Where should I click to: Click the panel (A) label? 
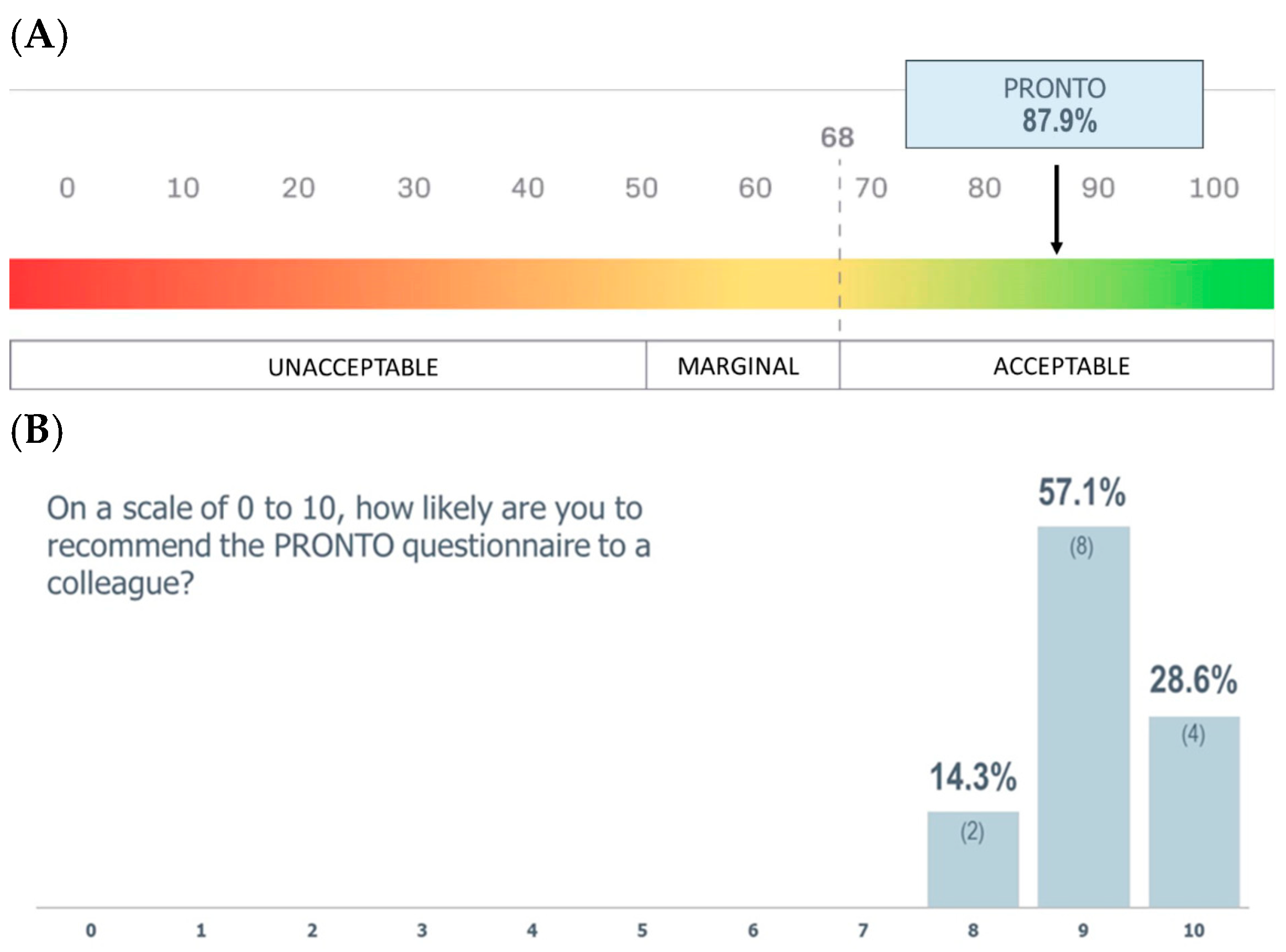(39, 36)
